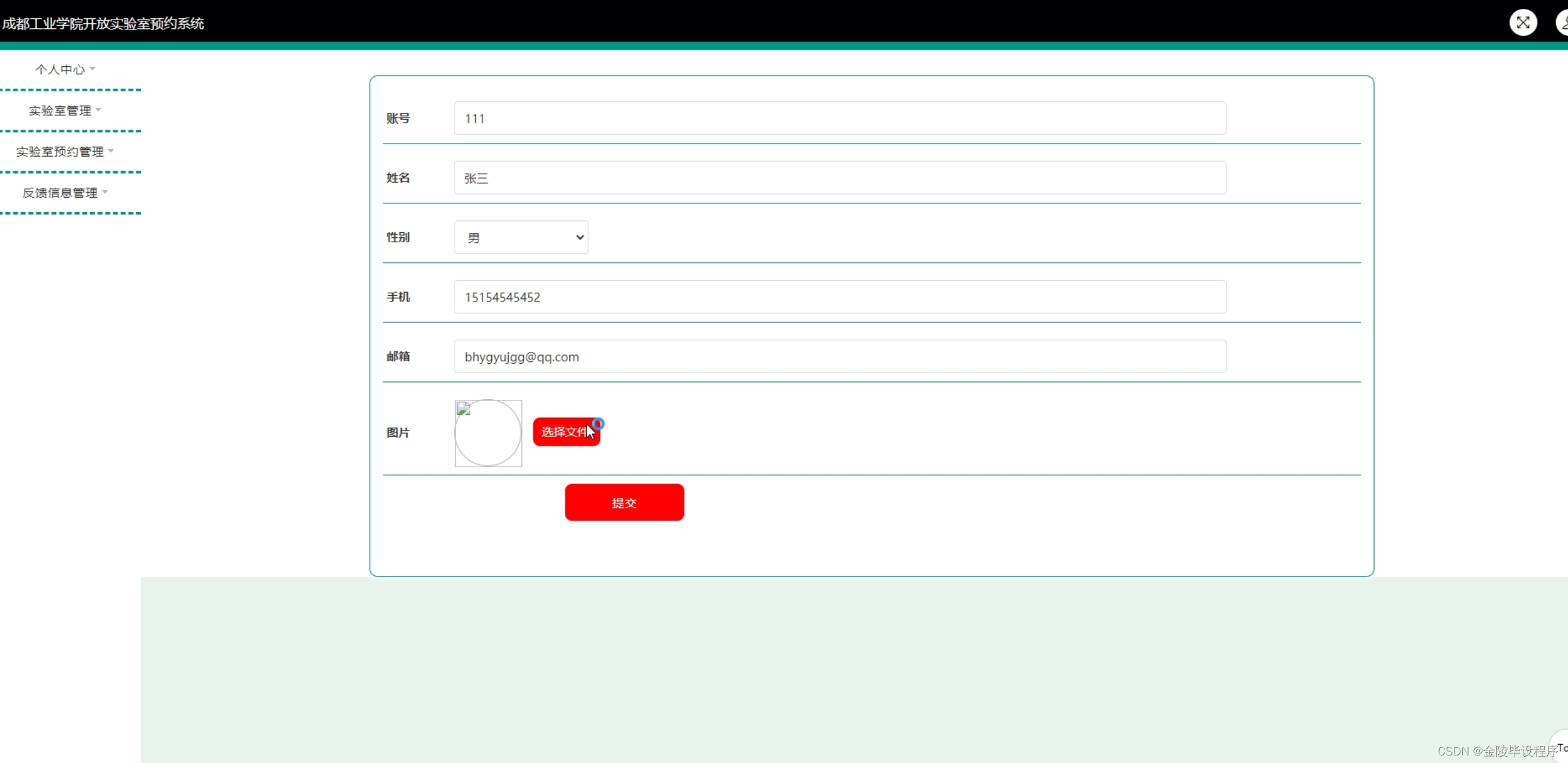
Task: Click the 成都工业学院开放实验室预约系统 title
Action: [x=103, y=23]
